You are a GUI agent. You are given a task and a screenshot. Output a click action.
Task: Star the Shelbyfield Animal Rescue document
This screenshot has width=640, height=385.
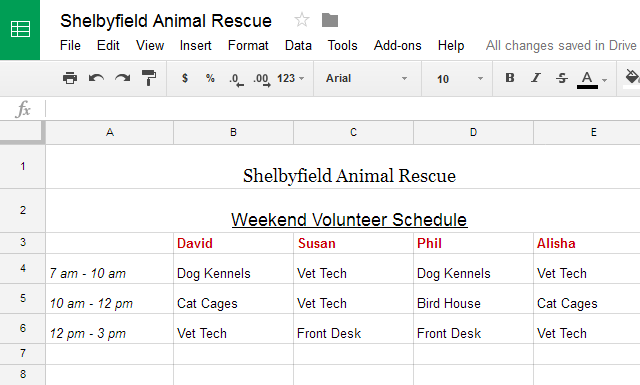(302, 20)
